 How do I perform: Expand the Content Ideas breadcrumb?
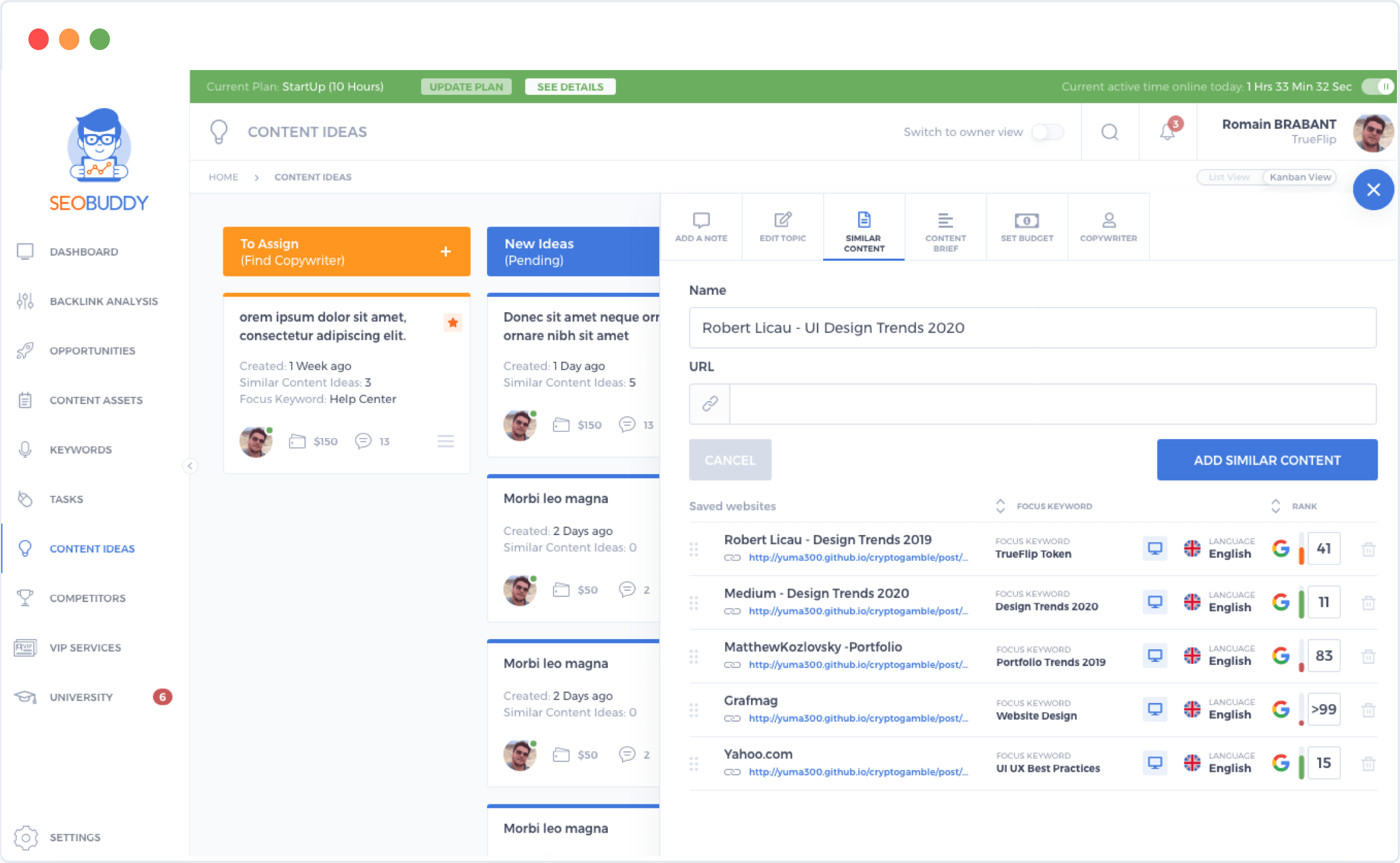[313, 177]
